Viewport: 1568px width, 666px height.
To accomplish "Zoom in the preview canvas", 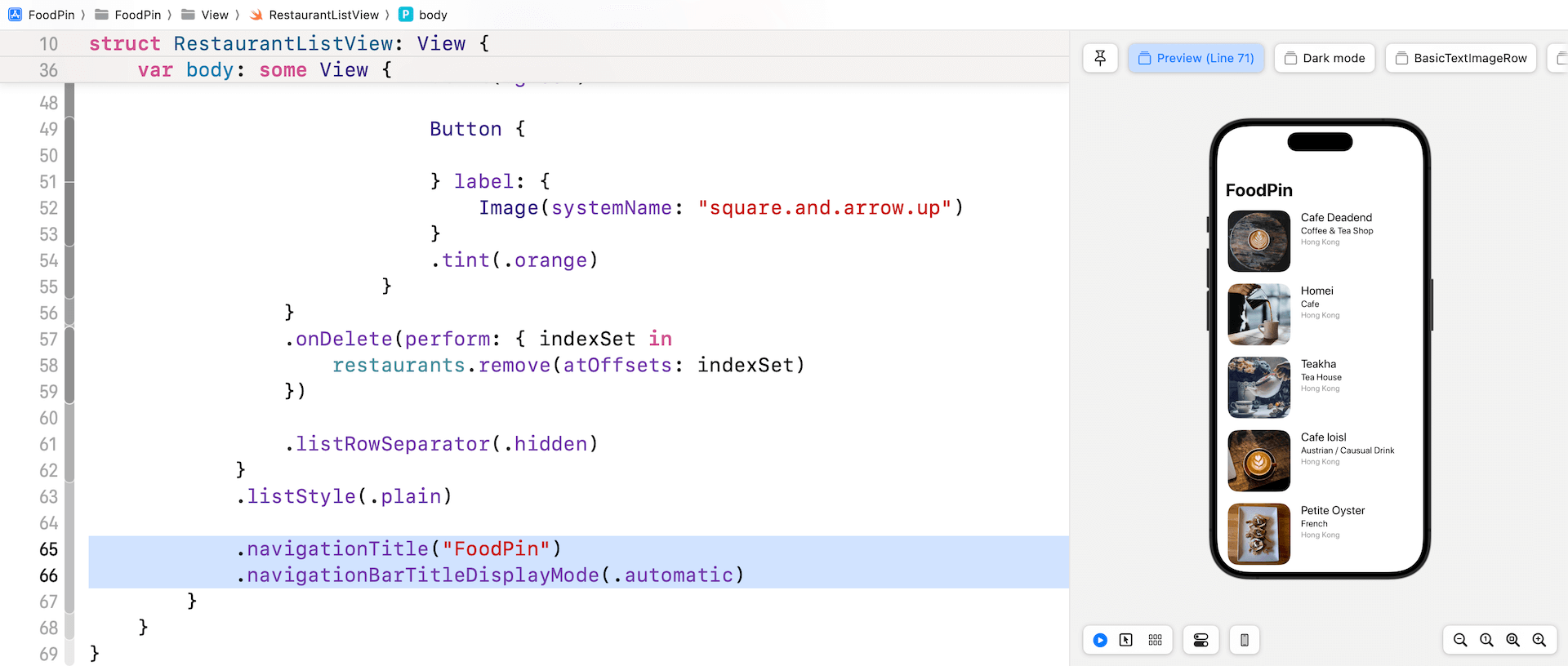I will click(1539, 641).
